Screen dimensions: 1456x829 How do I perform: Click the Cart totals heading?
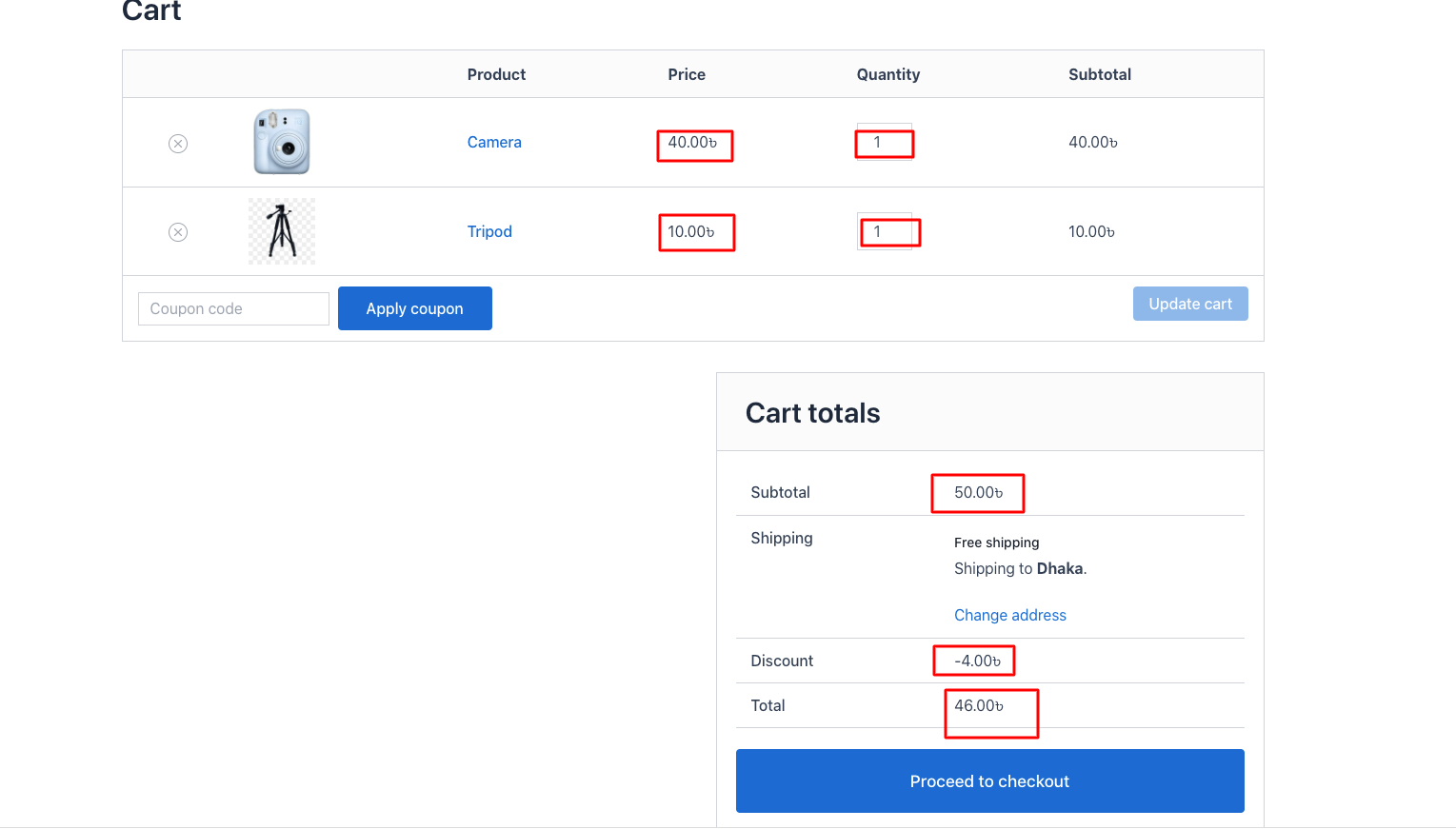point(813,413)
